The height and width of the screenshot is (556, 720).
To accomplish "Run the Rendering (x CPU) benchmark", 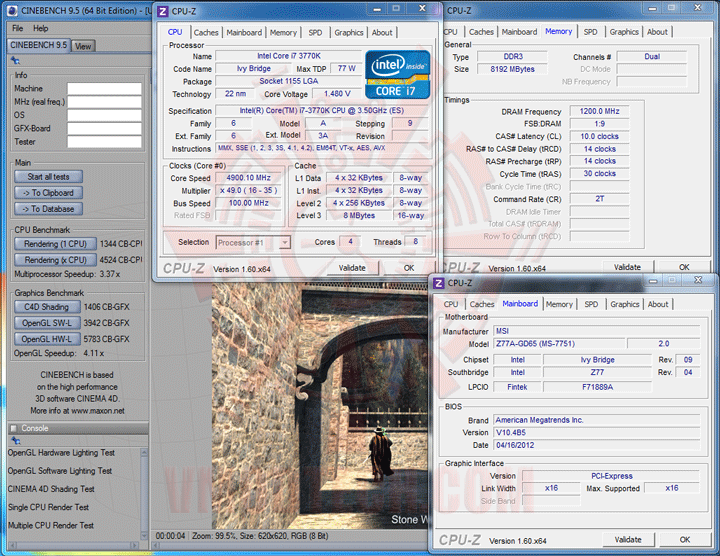I will pyautogui.click(x=55, y=260).
